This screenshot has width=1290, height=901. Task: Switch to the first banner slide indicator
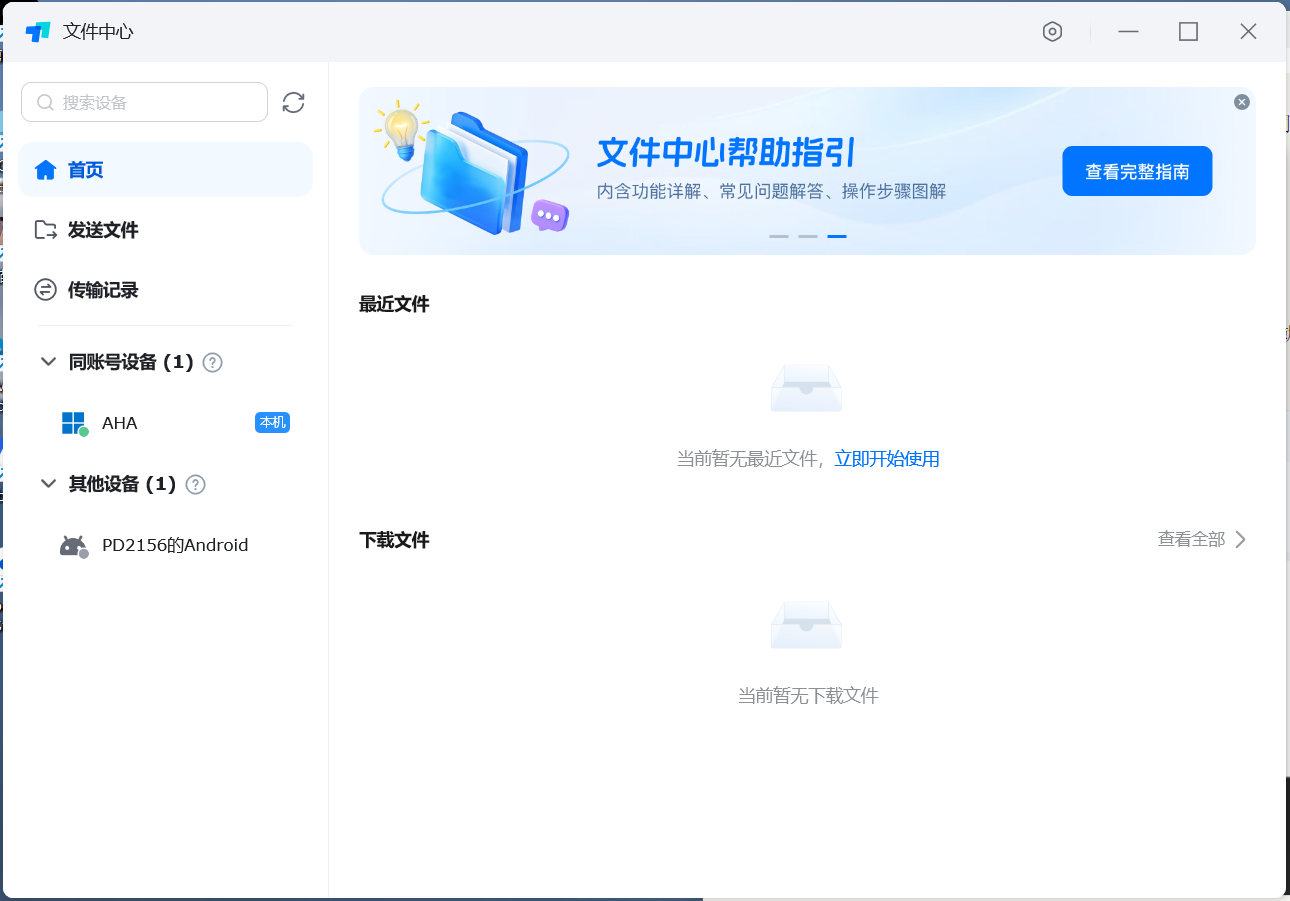pyautogui.click(x=778, y=237)
